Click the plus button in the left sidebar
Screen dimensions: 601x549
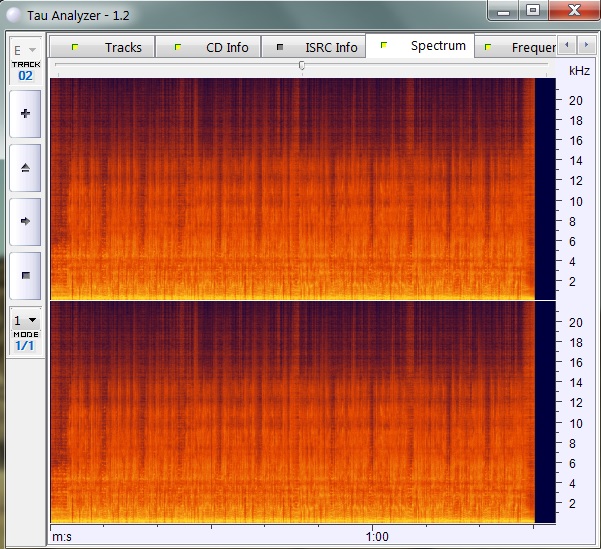click(x=25, y=114)
